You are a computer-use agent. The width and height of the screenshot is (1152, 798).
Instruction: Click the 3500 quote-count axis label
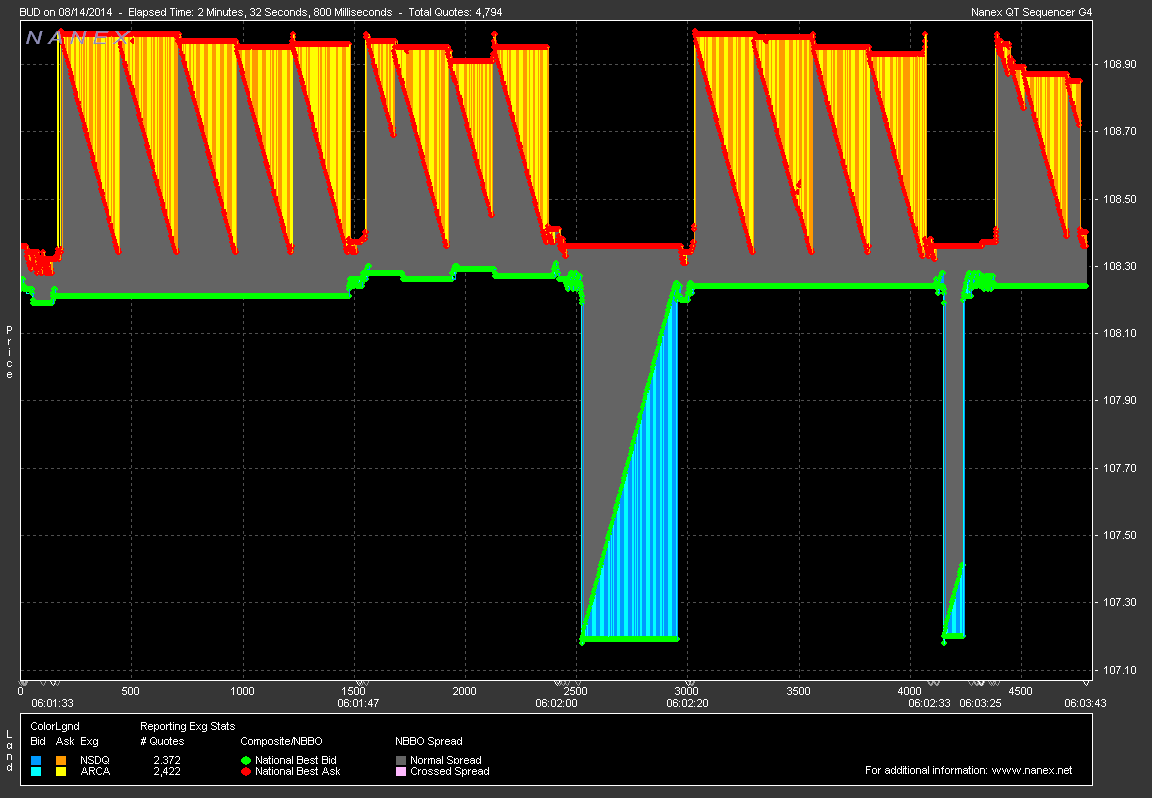pos(799,691)
